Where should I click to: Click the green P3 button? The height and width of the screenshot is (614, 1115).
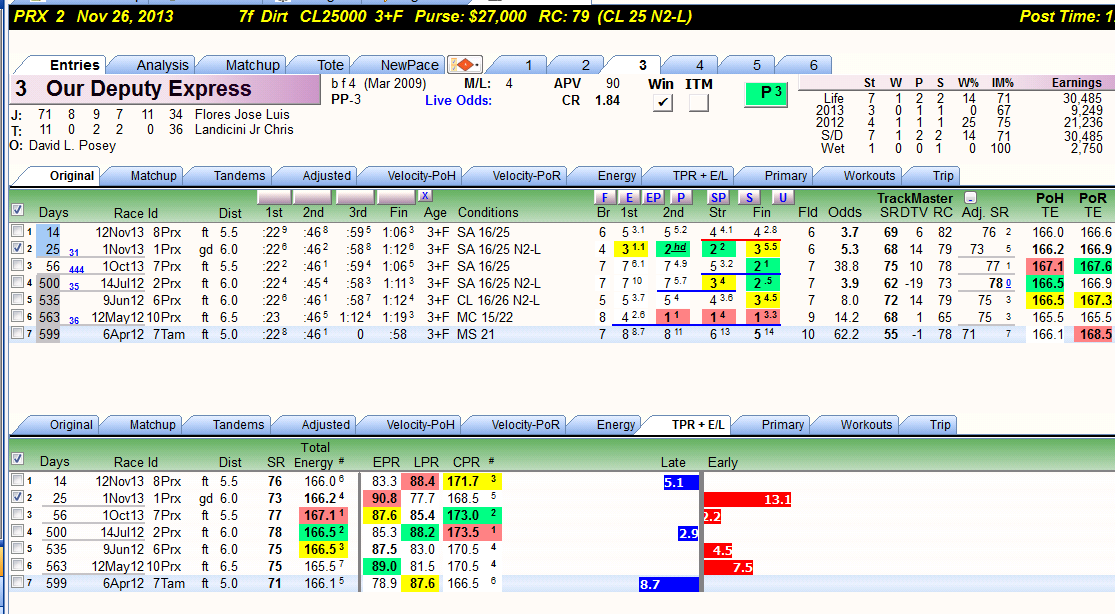(x=766, y=94)
